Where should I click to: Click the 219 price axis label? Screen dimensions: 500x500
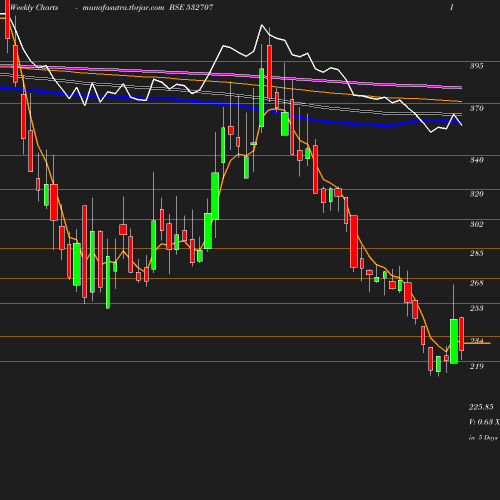coord(477,366)
